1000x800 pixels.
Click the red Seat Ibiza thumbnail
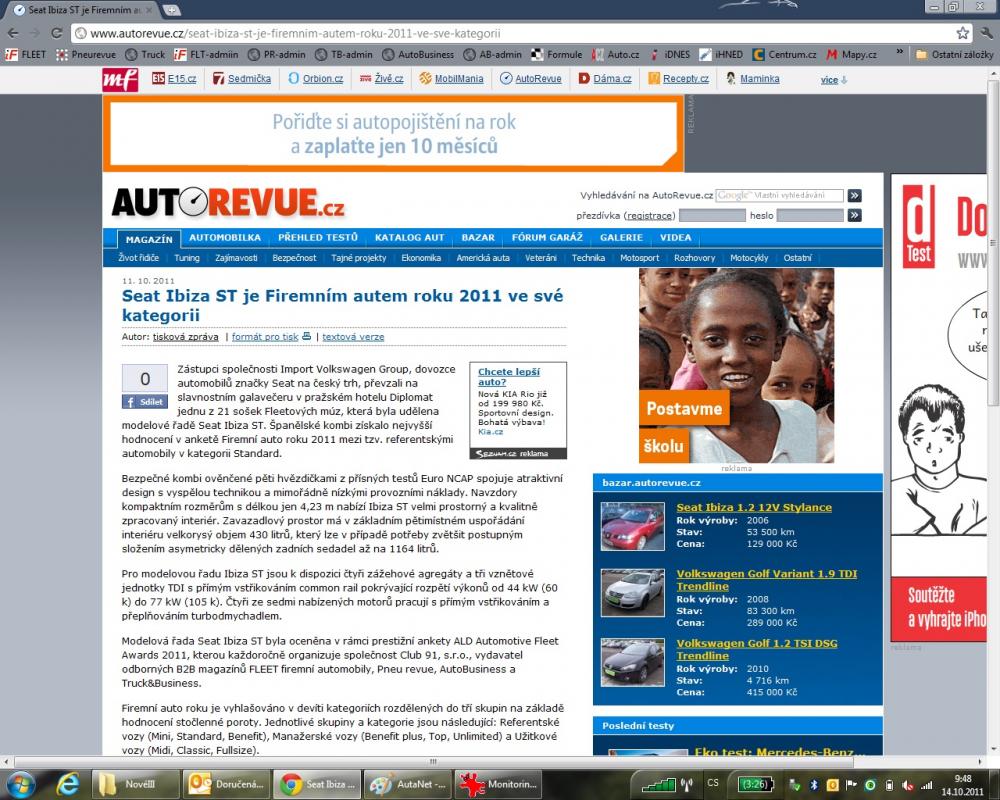click(633, 526)
